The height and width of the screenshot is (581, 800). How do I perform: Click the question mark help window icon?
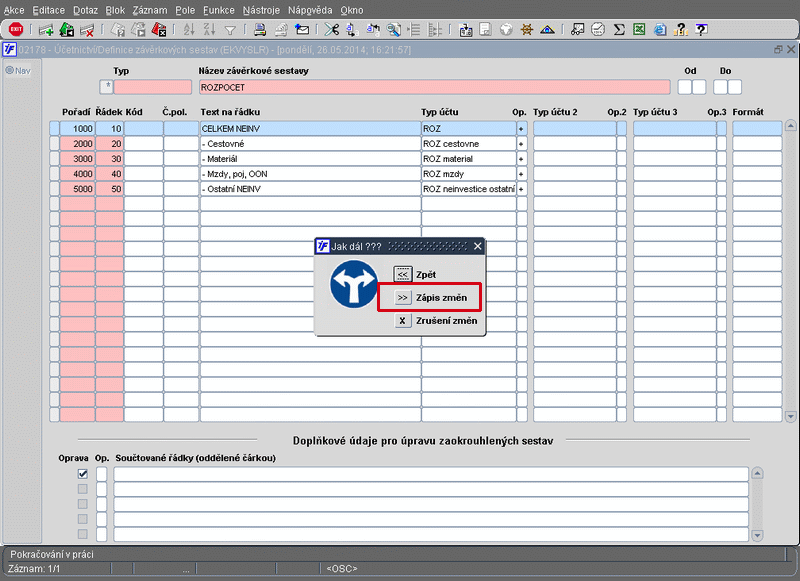(x=702, y=30)
